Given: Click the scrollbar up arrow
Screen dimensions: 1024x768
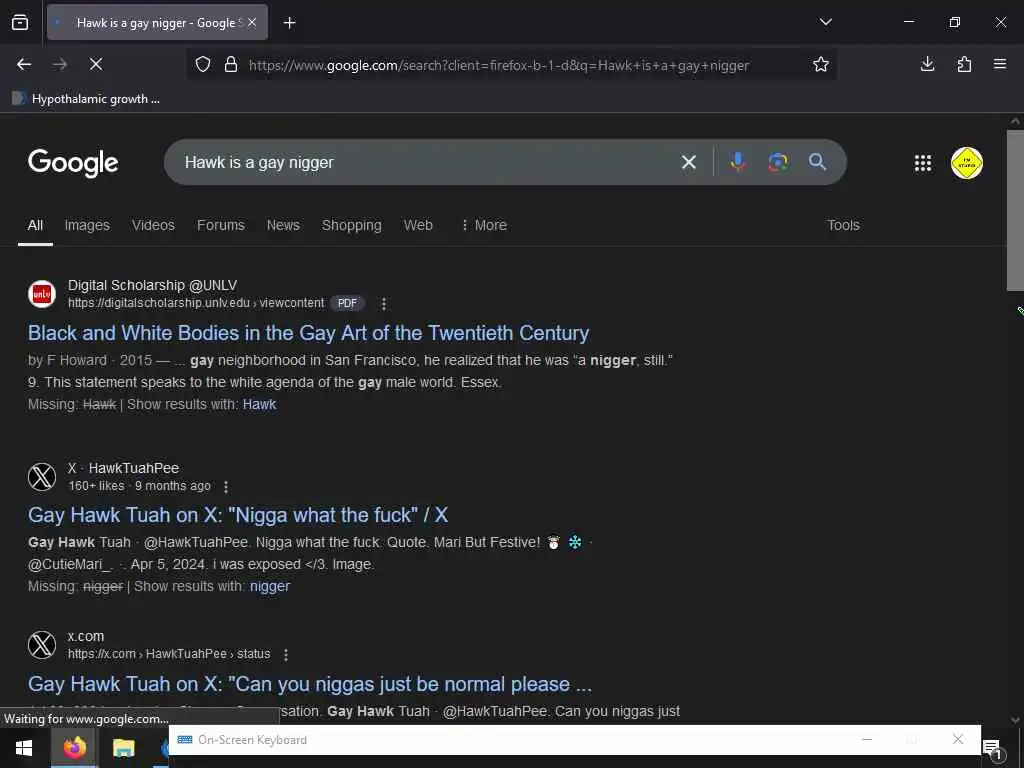Looking at the screenshot, I should [x=1015, y=121].
